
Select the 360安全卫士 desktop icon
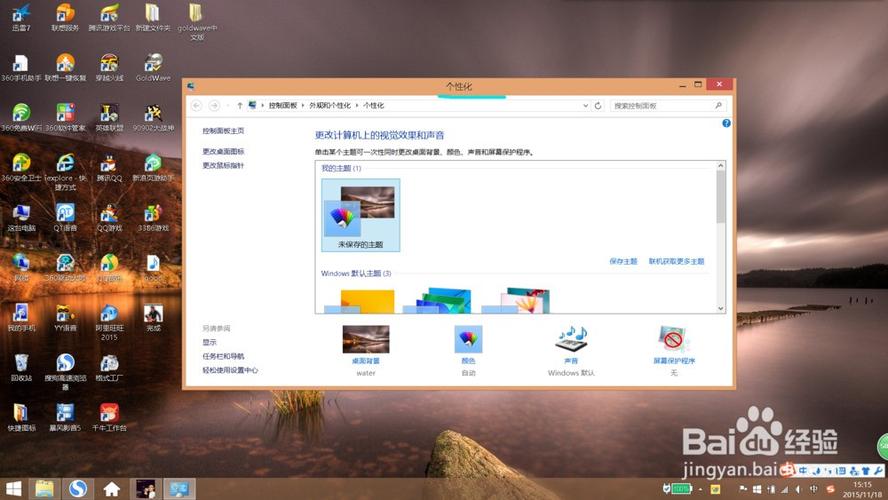pyautogui.click(x=21, y=168)
